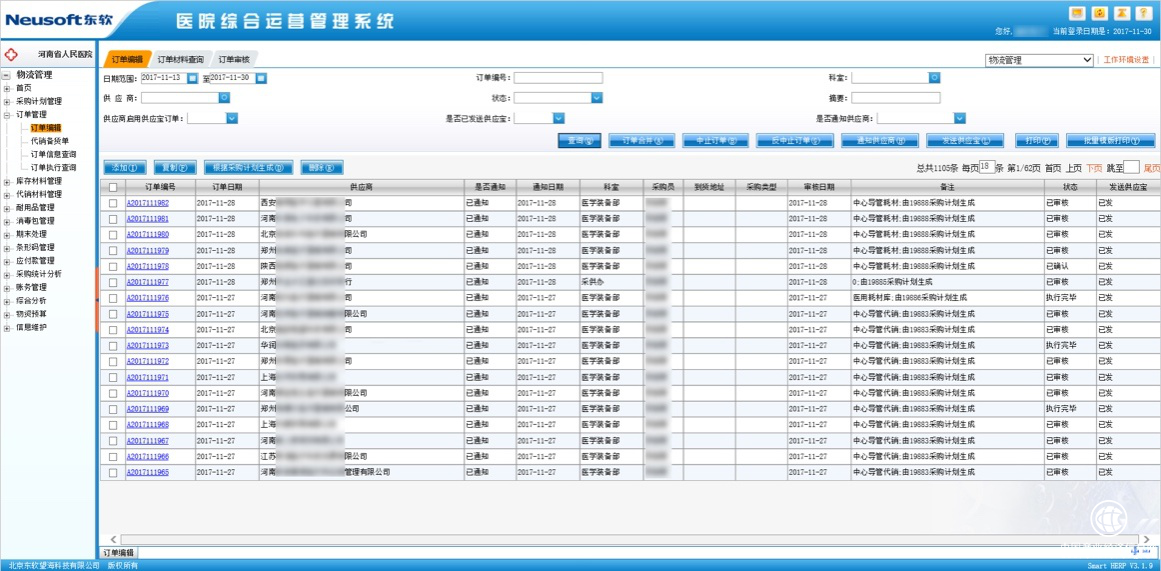Open the start date calendar picker
1161x571 pixels.
pyautogui.click(x=192, y=78)
